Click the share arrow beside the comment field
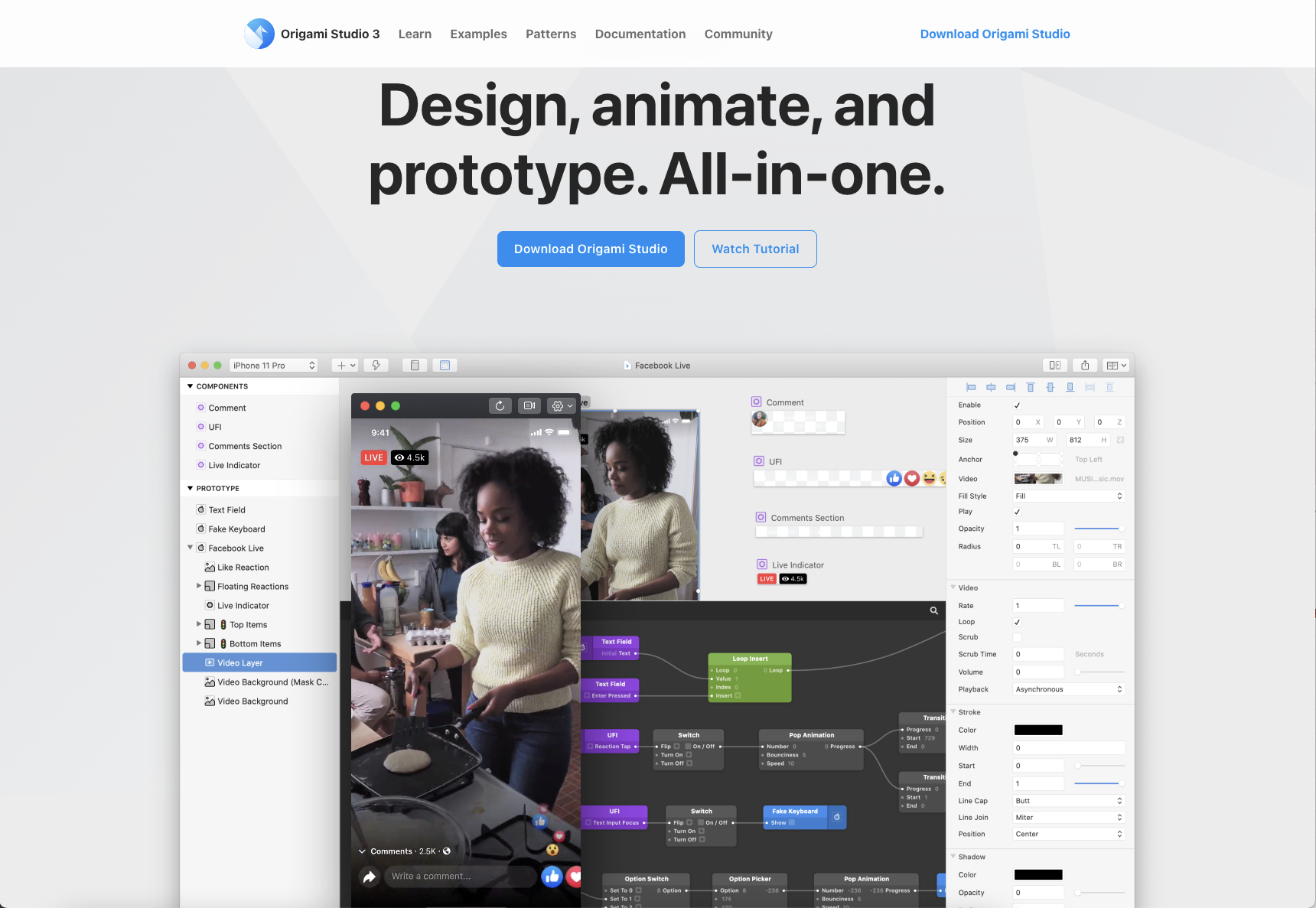The height and width of the screenshot is (908, 1316). (370, 877)
